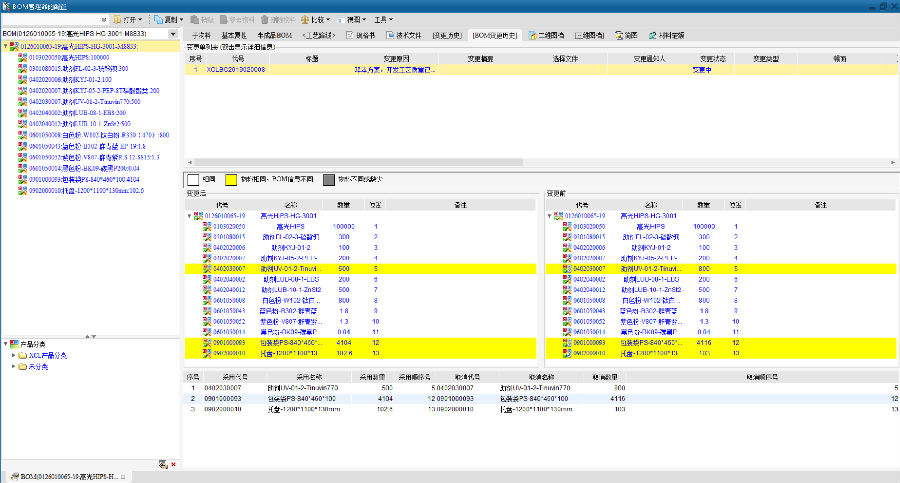
Task: Switch to the 基本属性 tab
Action: (236, 34)
